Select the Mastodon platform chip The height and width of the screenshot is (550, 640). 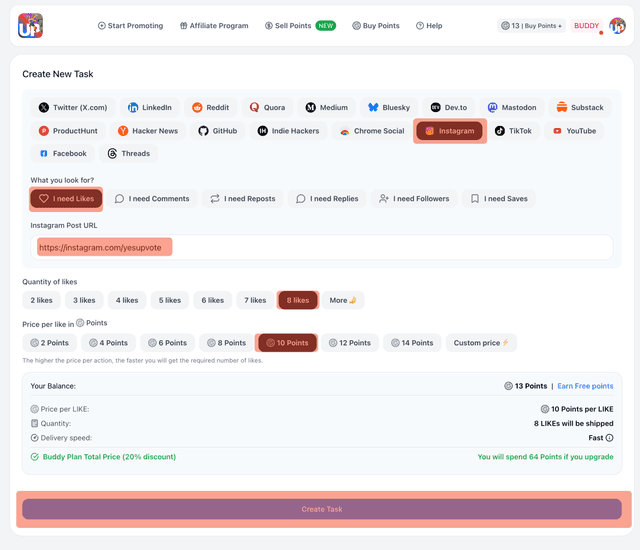click(x=512, y=107)
